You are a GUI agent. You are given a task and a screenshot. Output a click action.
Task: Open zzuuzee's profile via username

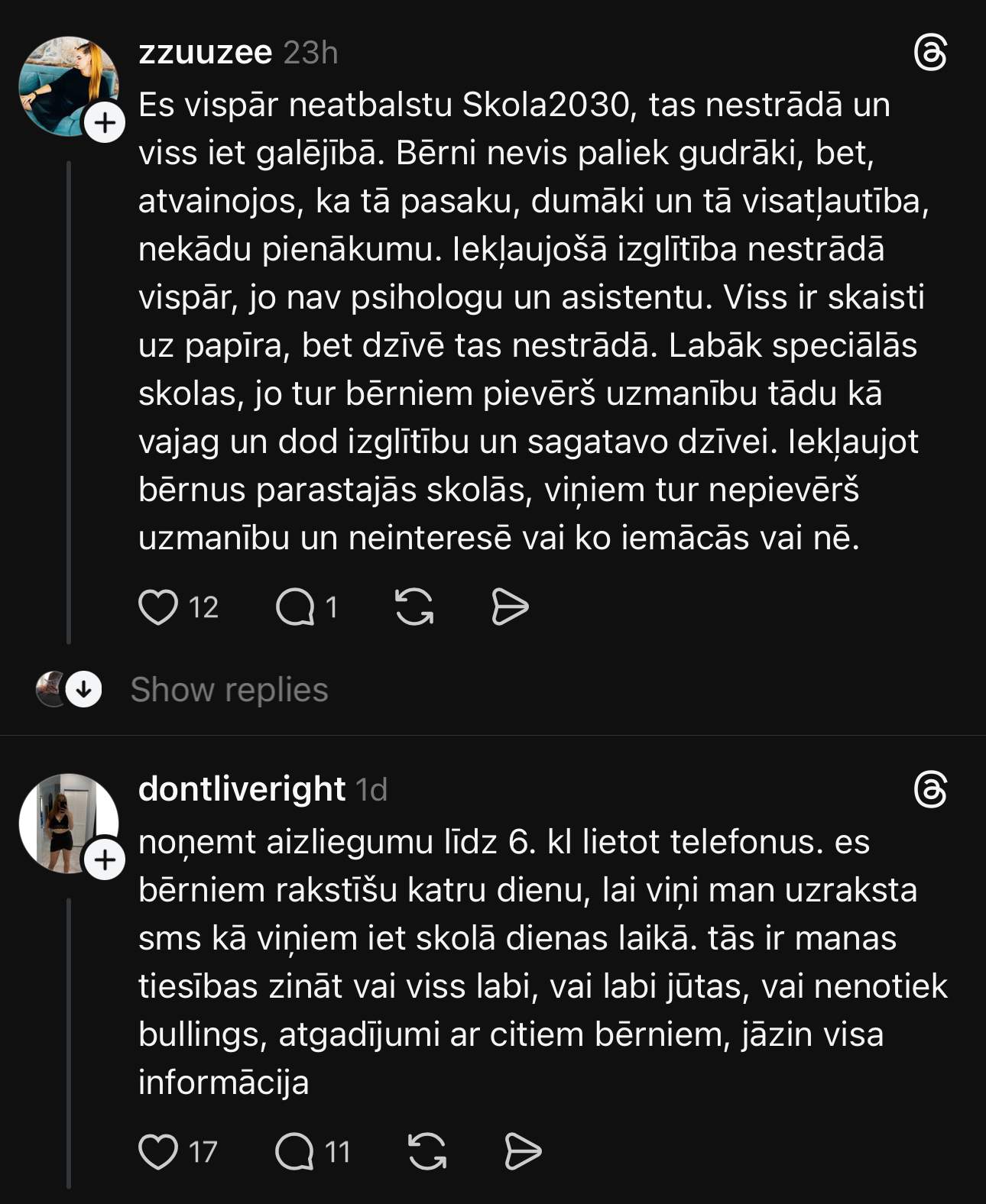coord(205,53)
